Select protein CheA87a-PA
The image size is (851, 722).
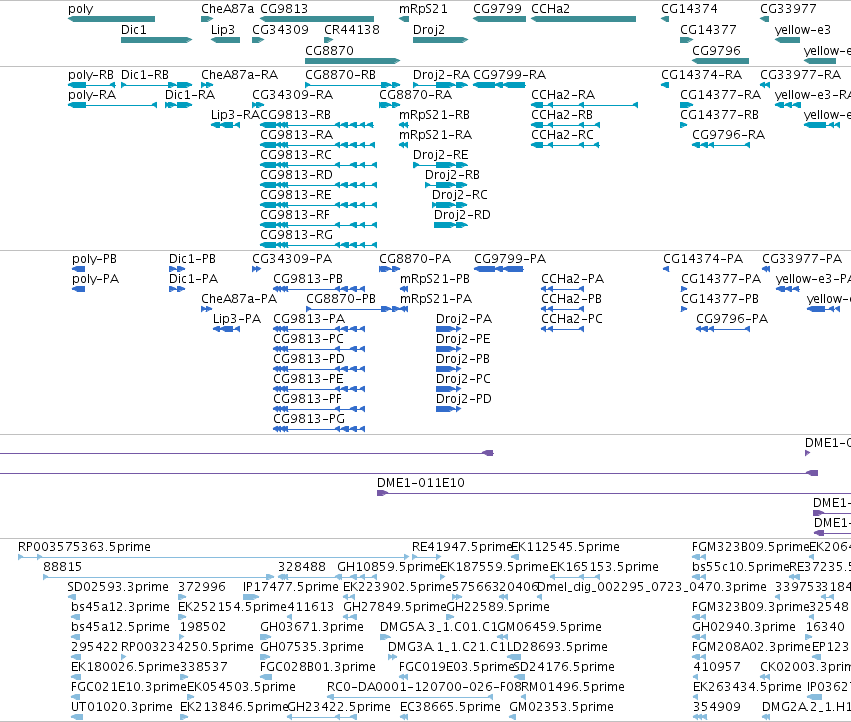pyautogui.click(x=206, y=309)
